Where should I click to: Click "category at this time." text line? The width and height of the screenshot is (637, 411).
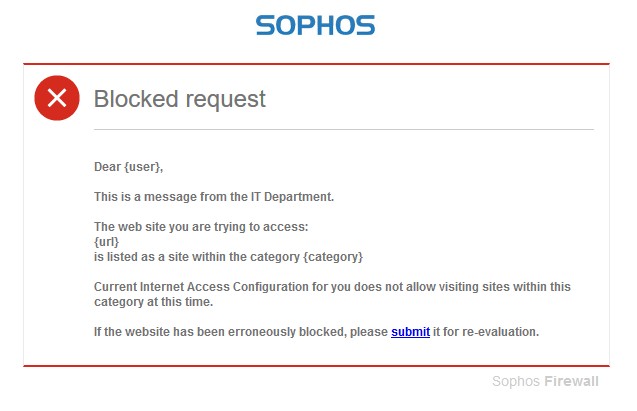[154, 301]
